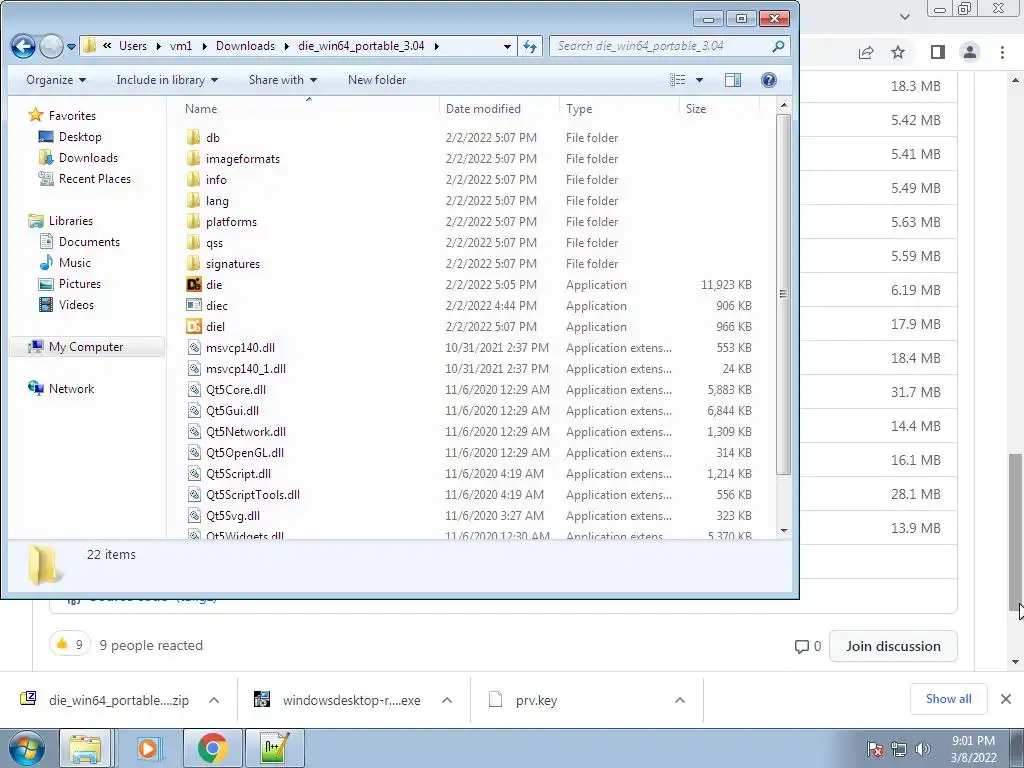
Task: Select the die application icon
Action: point(194,285)
